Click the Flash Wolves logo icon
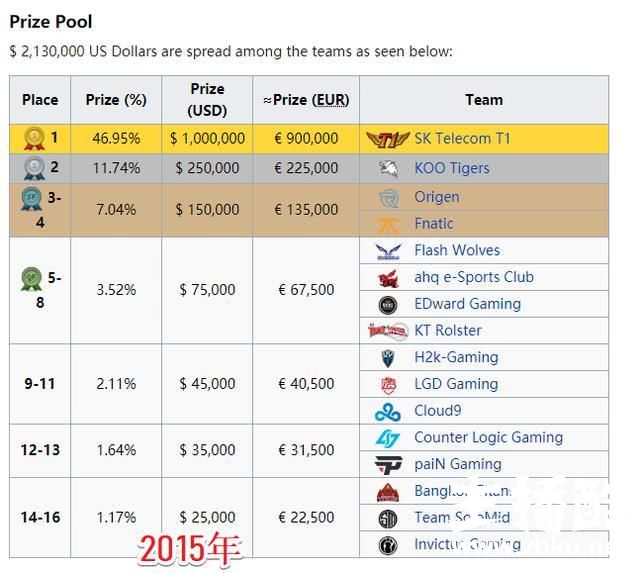 click(x=388, y=251)
